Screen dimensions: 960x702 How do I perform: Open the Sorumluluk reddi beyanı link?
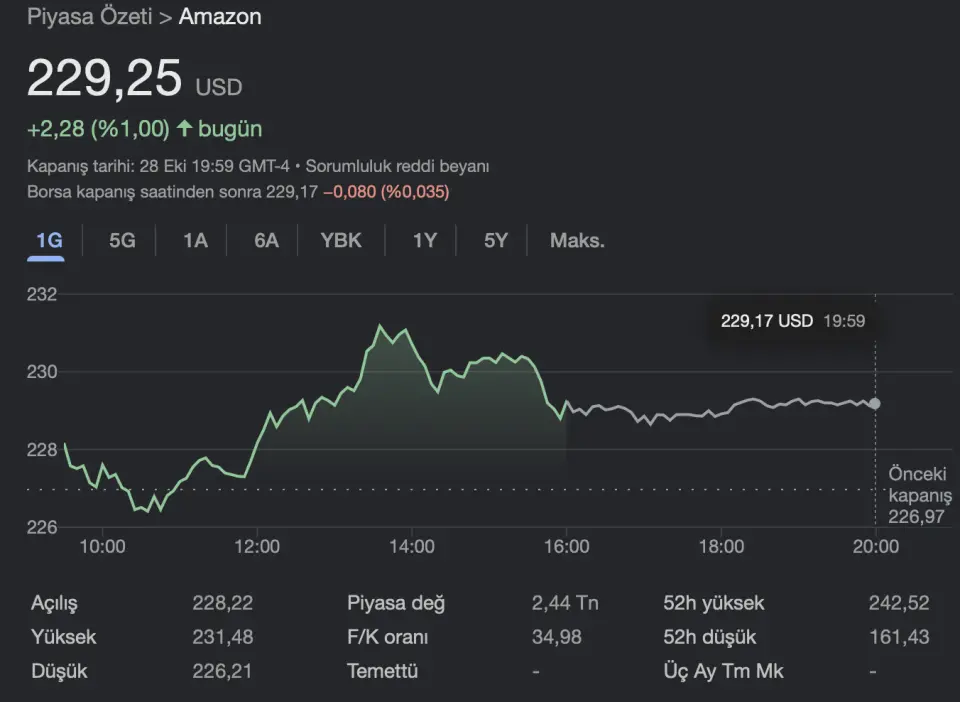(397, 166)
